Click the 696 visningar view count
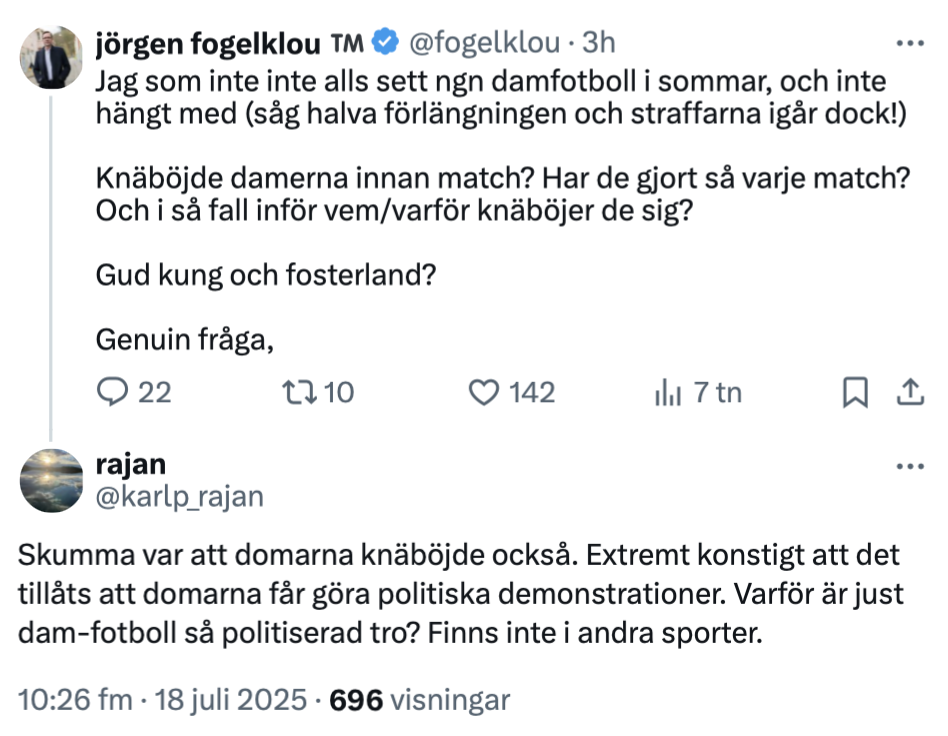948x736 pixels. coord(420,700)
